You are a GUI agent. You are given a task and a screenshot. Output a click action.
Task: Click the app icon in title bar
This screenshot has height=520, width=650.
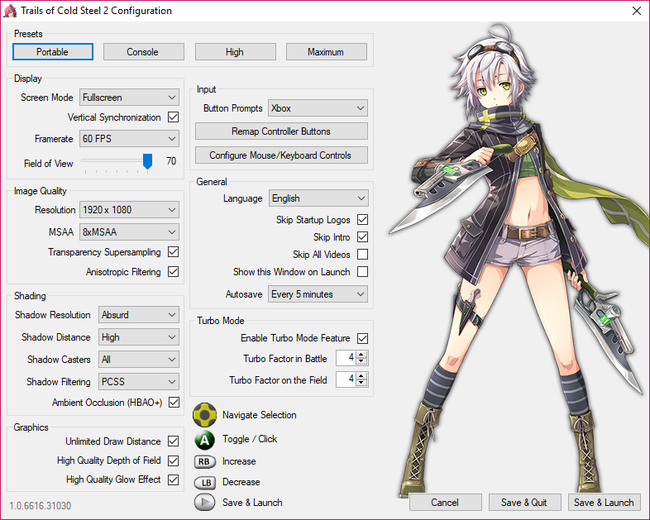(11, 11)
